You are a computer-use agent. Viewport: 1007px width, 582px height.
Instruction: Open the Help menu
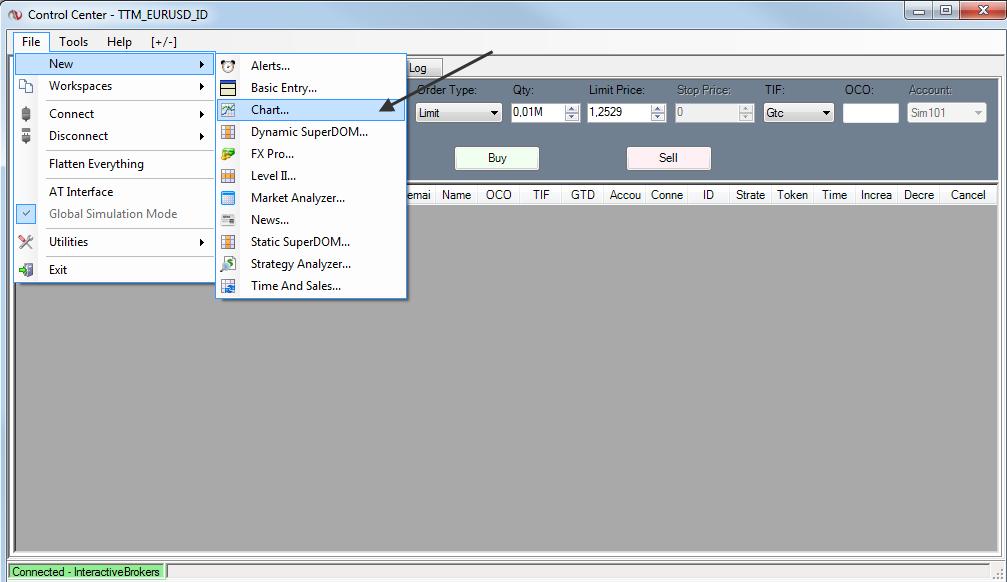pos(119,42)
